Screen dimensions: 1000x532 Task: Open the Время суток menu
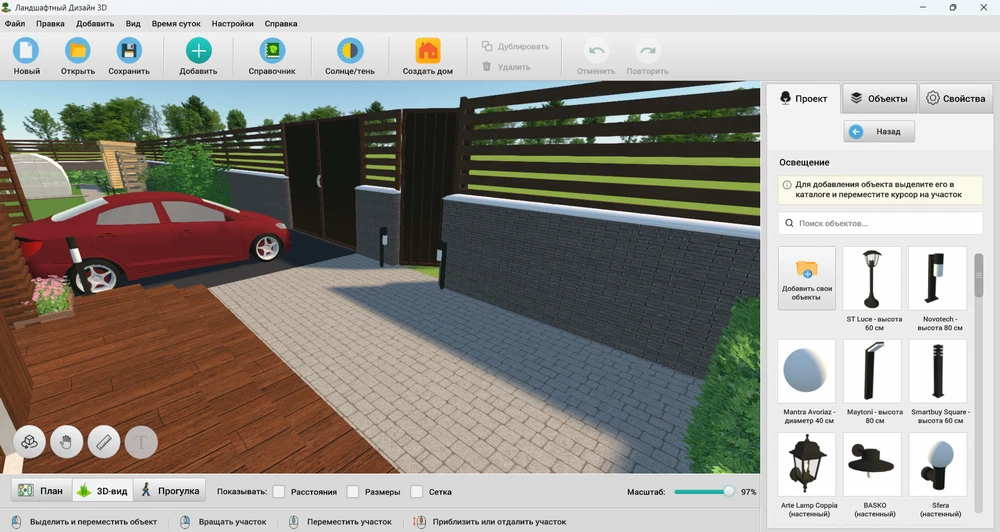(x=174, y=23)
